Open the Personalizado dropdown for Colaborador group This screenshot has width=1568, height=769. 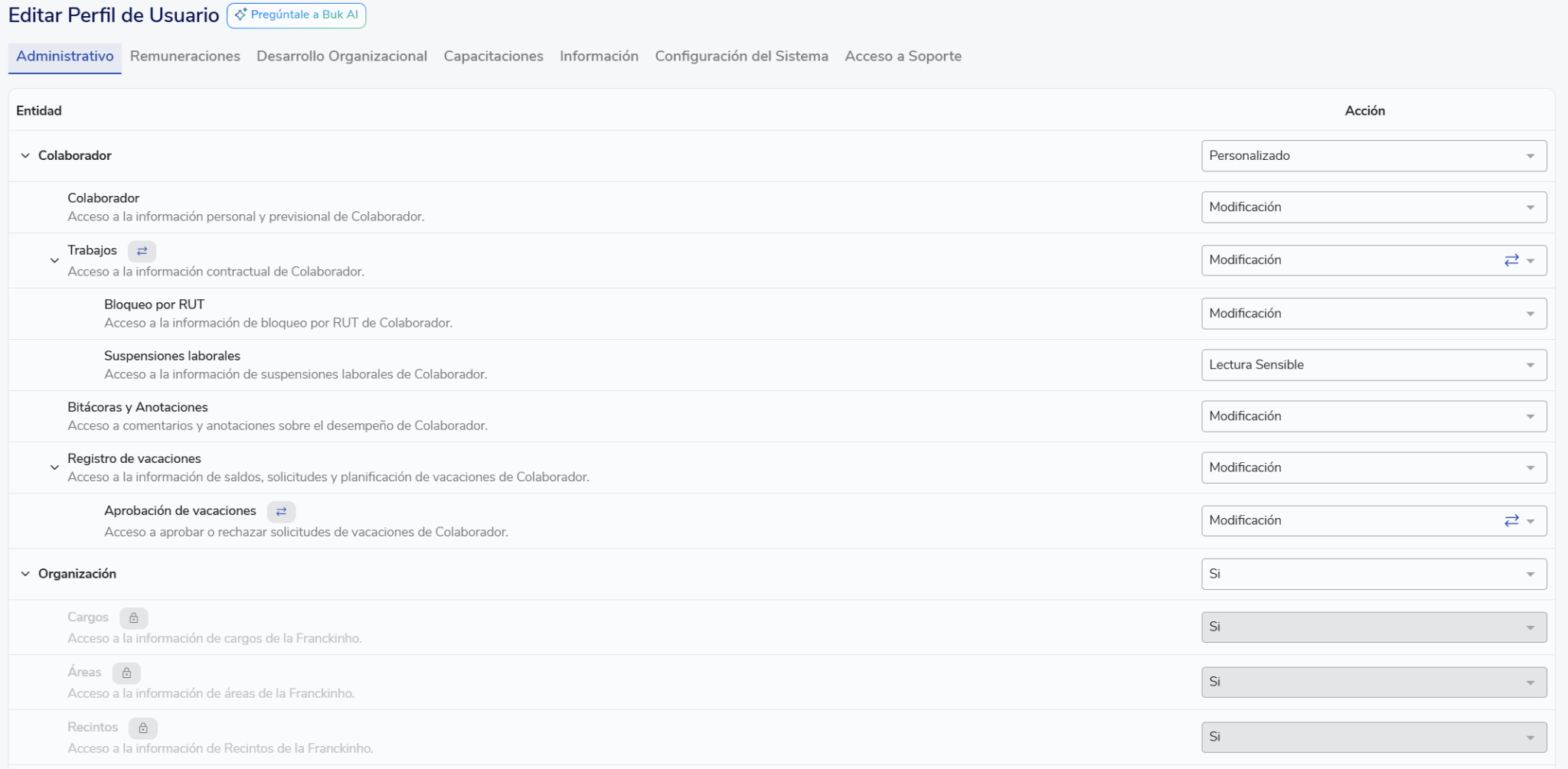[x=1373, y=156]
